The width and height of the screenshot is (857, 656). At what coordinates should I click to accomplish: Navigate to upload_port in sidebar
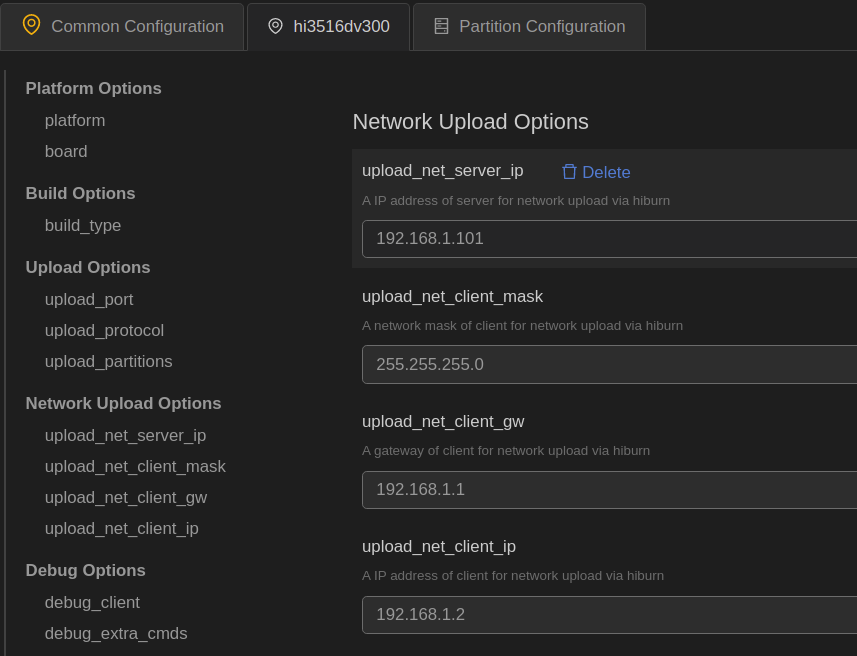pos(89,299)
